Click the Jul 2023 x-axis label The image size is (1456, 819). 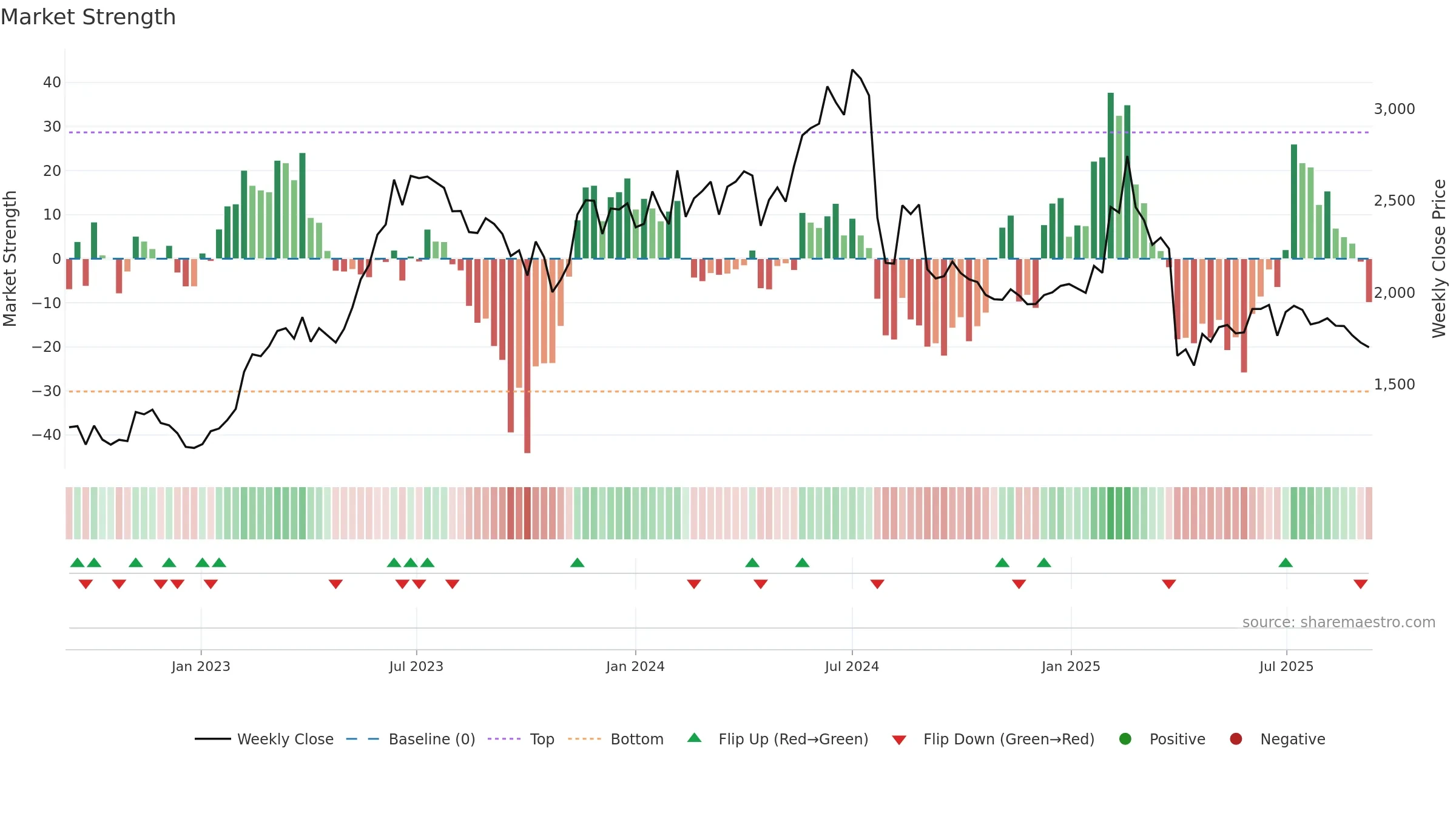(x=416, y=667)
